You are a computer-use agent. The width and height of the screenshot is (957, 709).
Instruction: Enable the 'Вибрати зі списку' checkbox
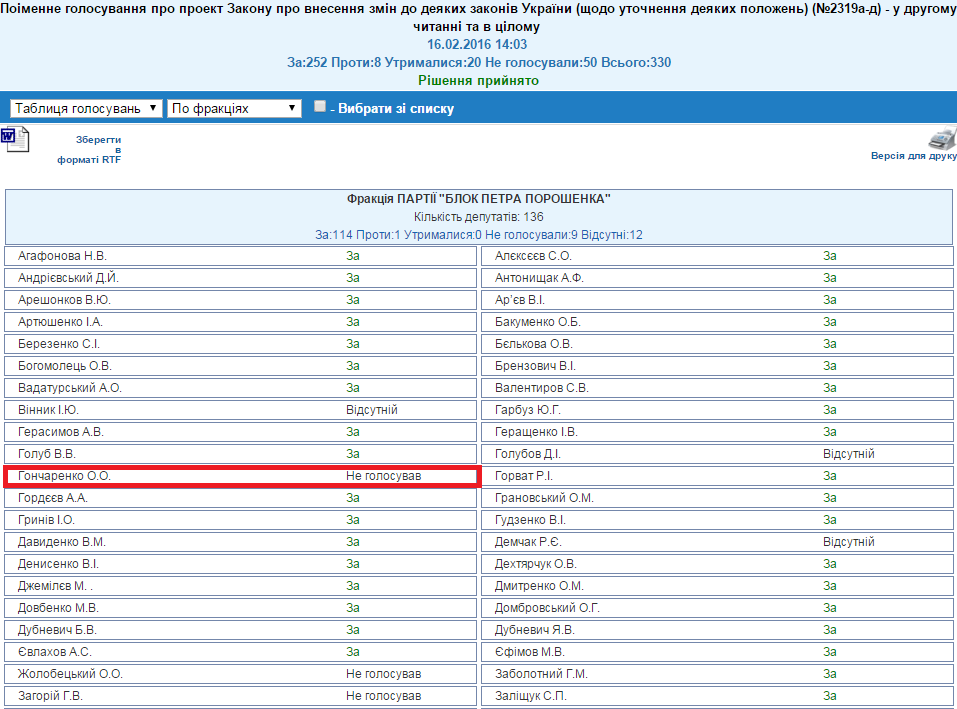click(320, 107)
